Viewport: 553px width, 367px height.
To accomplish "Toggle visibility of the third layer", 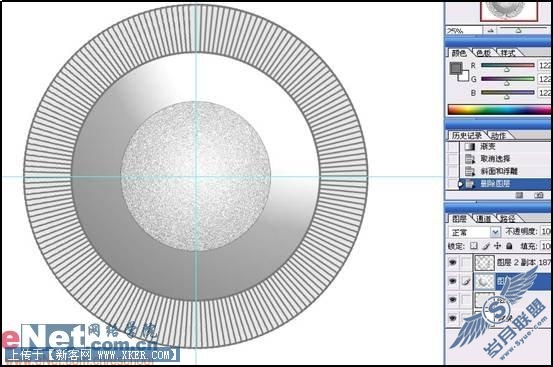I will [x=452, y=300].
